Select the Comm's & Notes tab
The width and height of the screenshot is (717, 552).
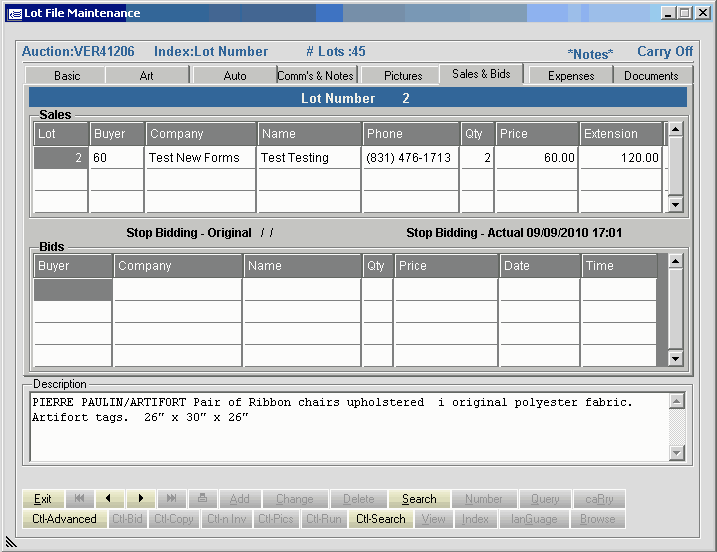[315, 76]
